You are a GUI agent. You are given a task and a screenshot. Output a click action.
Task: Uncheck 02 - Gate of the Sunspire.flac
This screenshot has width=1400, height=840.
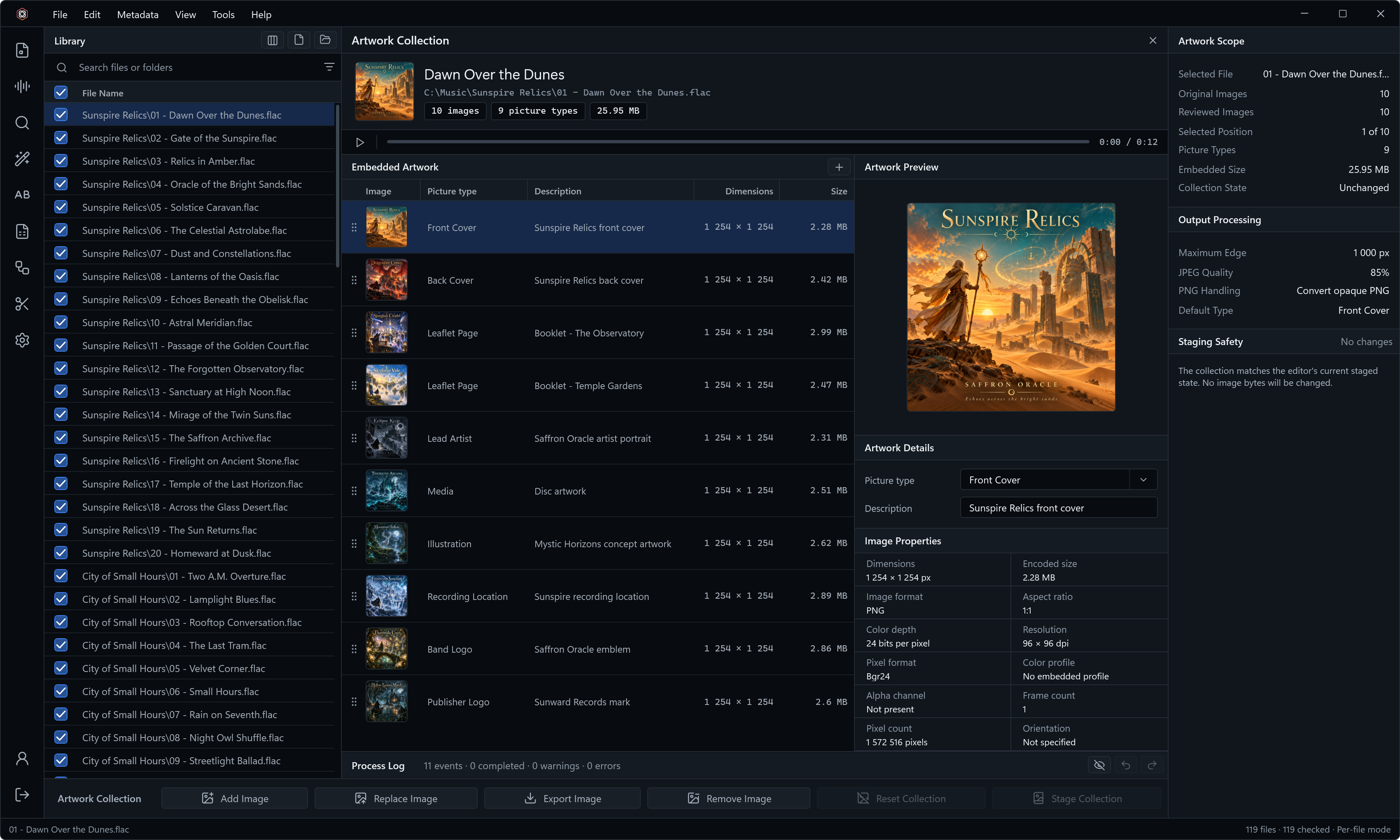point(61,138)
